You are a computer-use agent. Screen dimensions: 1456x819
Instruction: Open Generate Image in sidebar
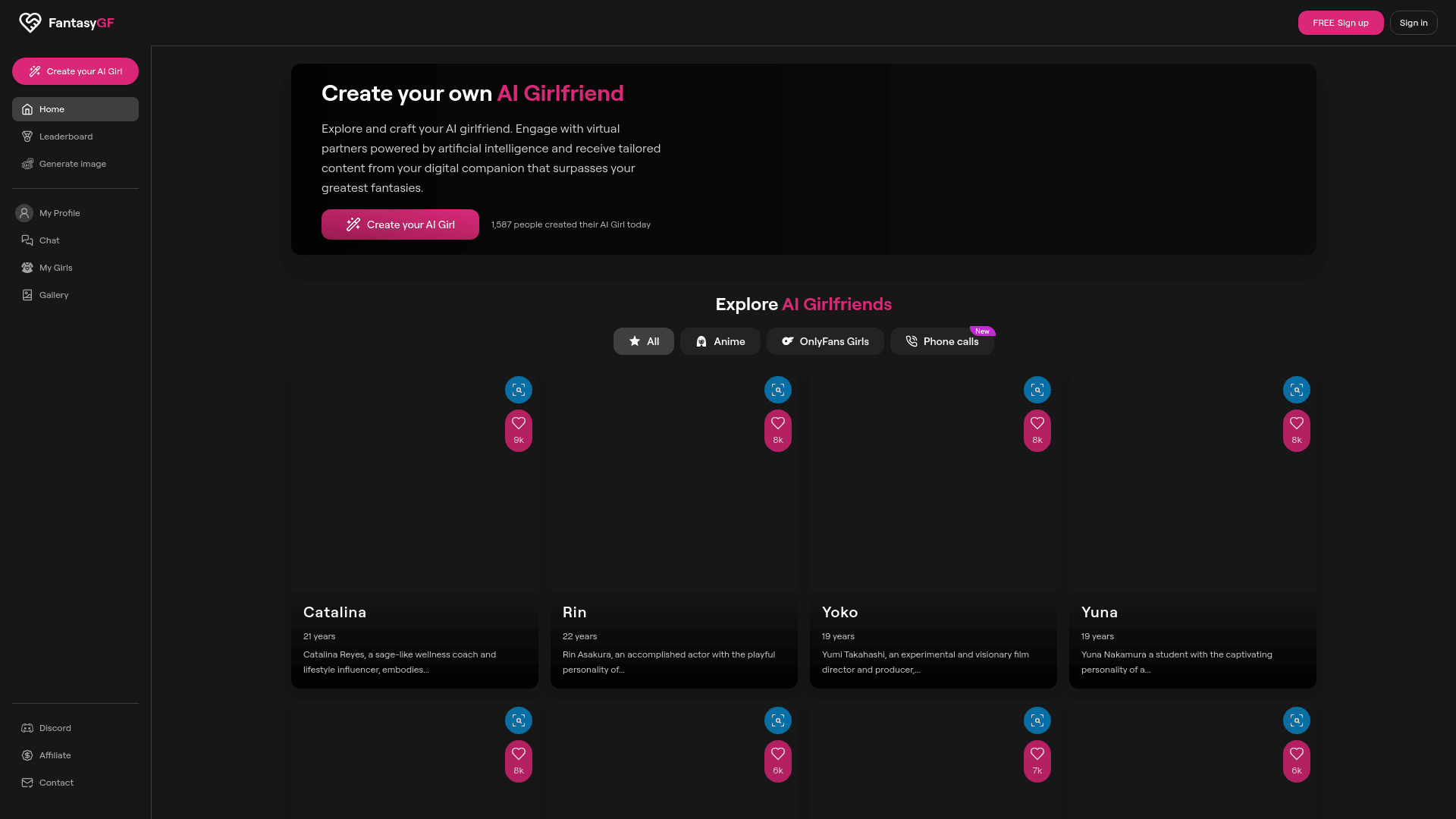pos(72,164)
